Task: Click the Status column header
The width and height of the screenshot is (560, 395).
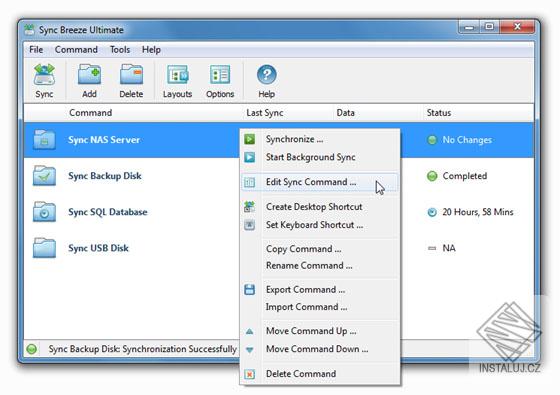Action: 439,113
